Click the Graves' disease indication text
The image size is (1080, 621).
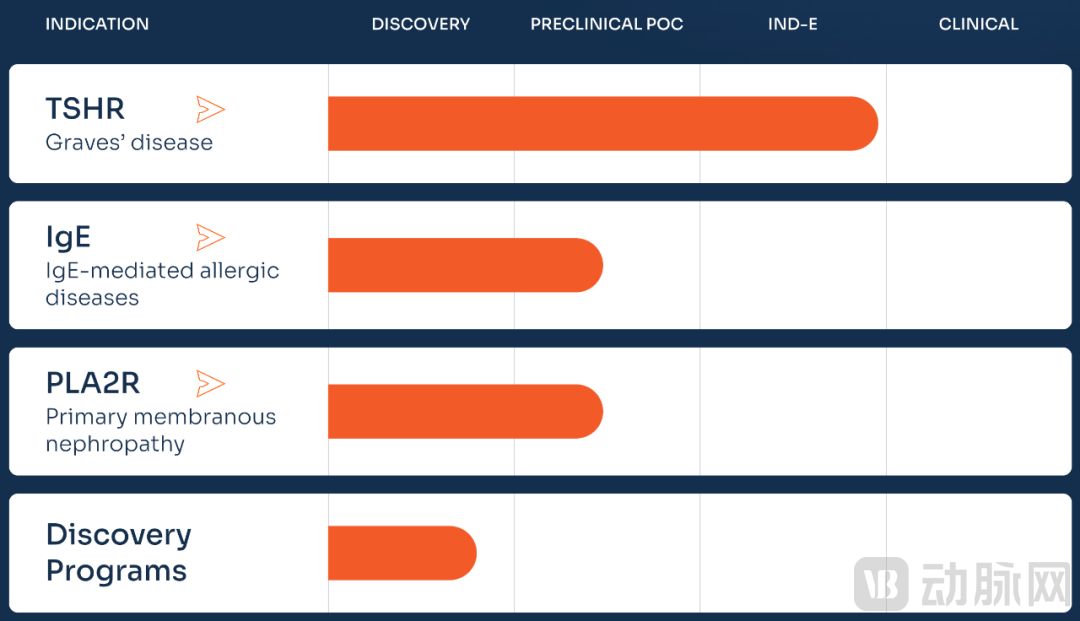(129, 142)
